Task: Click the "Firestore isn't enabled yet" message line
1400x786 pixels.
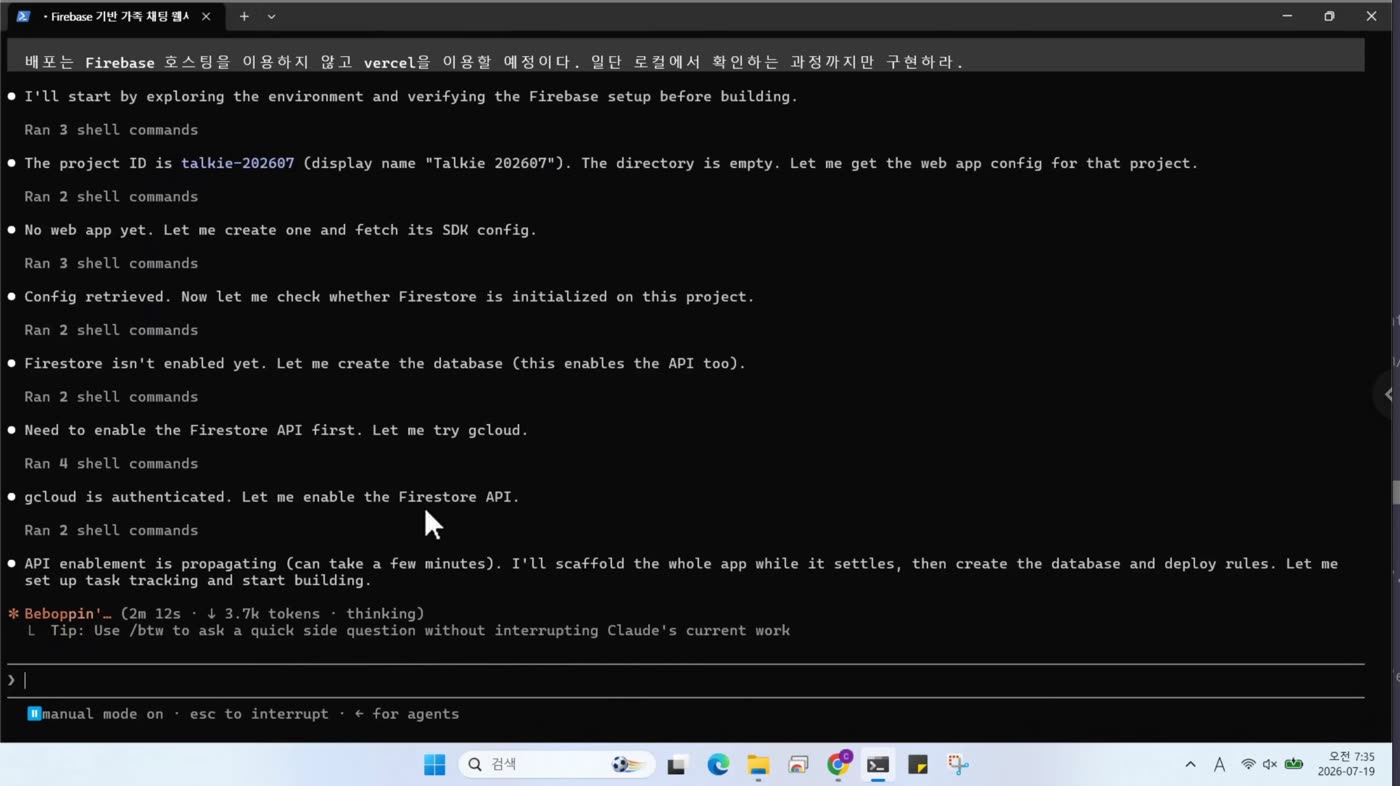Action: [385, 363]
